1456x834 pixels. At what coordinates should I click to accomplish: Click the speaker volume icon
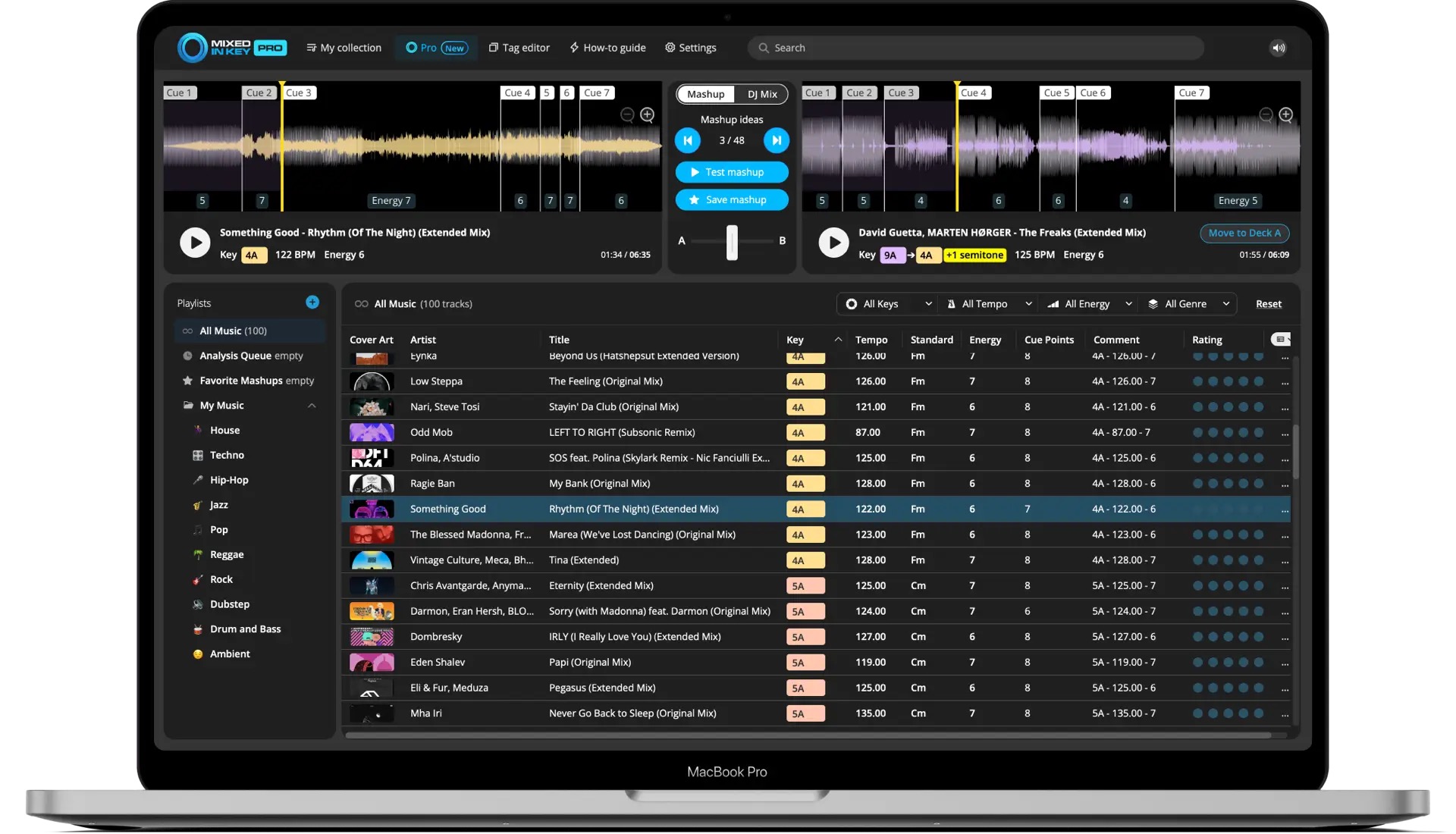(1279, 48)
